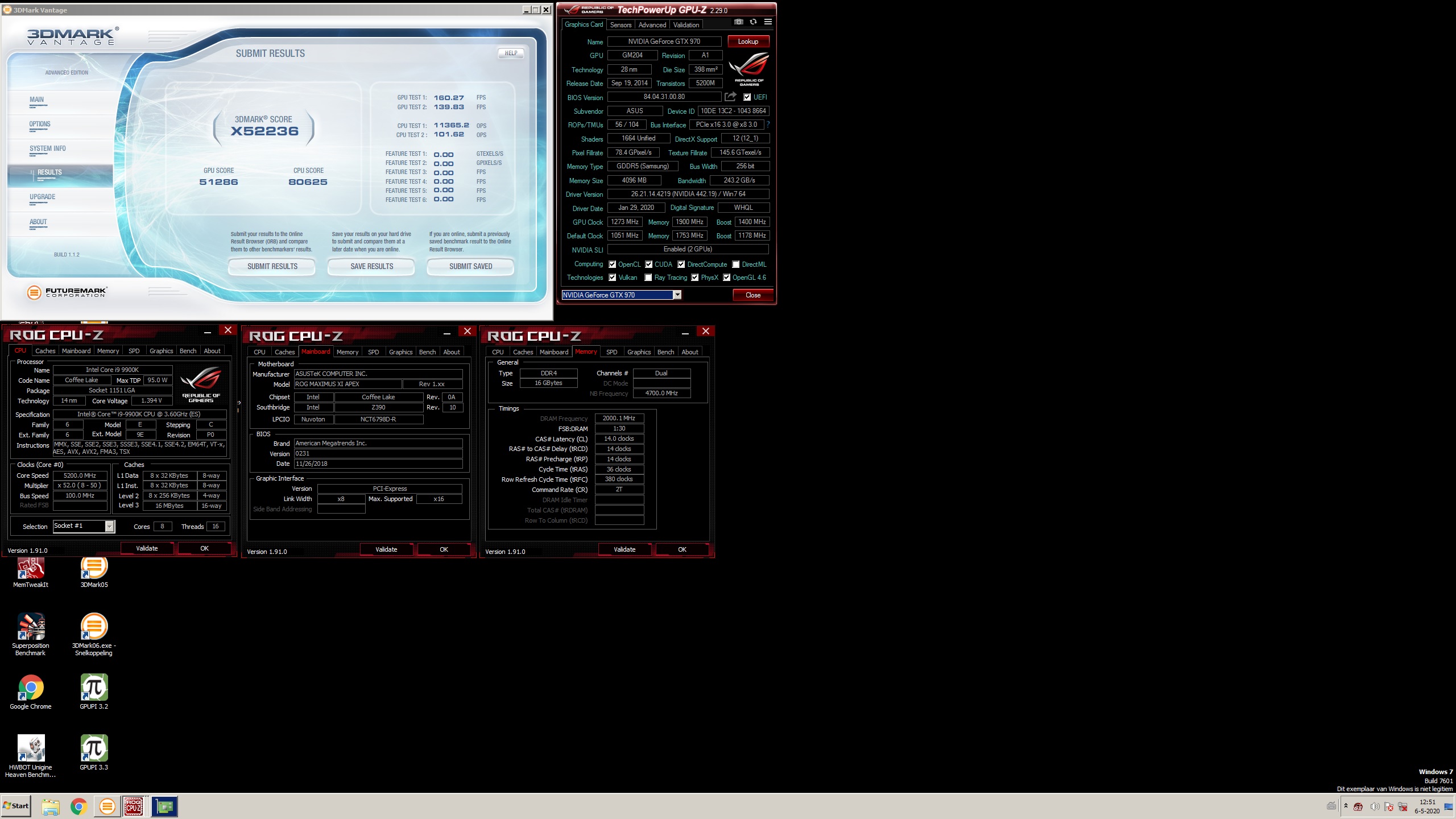The image size is (1456, 819).
Task: Click Chrome icon in the taskbar
Action: [78, 806]
